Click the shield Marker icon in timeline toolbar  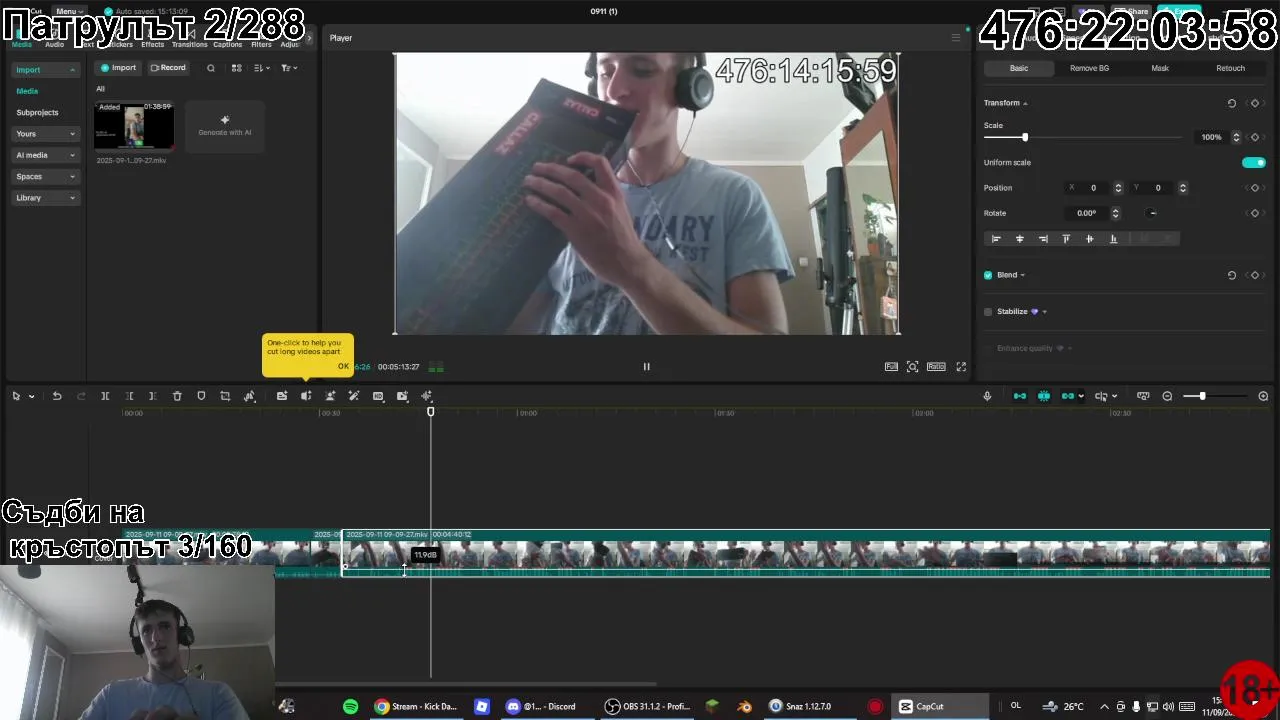tap(201, 396)
